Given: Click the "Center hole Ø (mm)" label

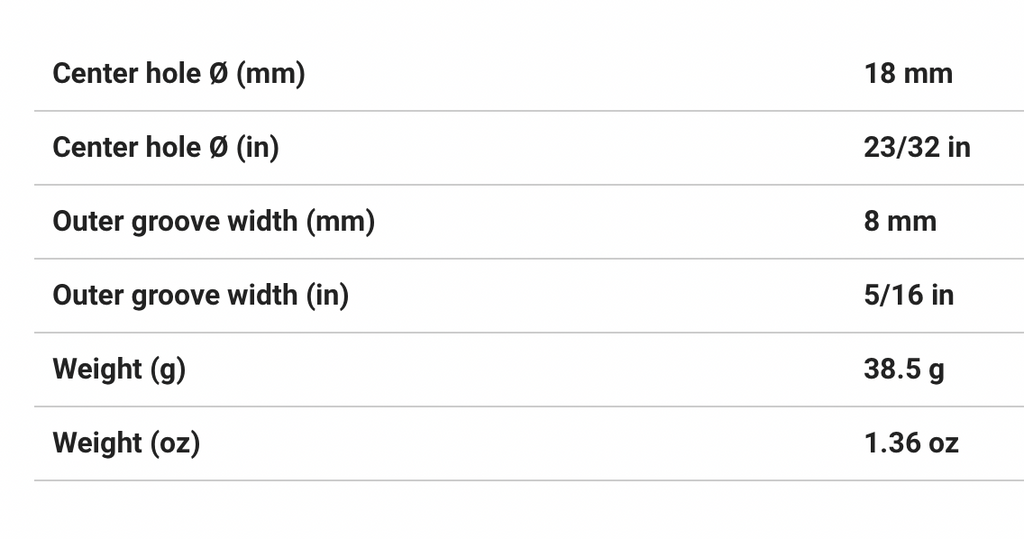Looking at the screenshot, I should (x=178, y=74).
